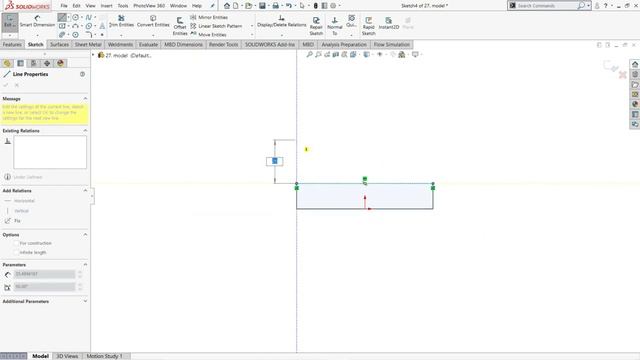Switch to the Flow Simulation tab

coord(392,44)
